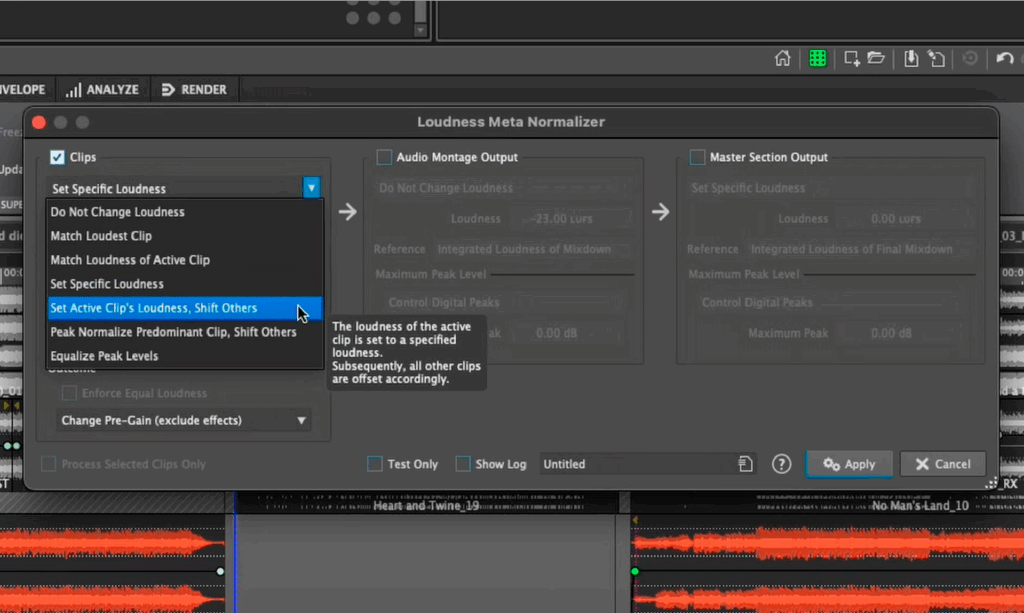This screenshot has height=613, width=1024.
Task: Uncheck the Clips checkbox
Action: coord(58,157)
